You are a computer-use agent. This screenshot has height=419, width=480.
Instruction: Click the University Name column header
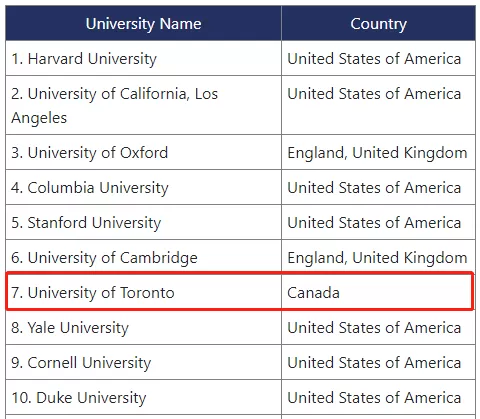[143, 23]
